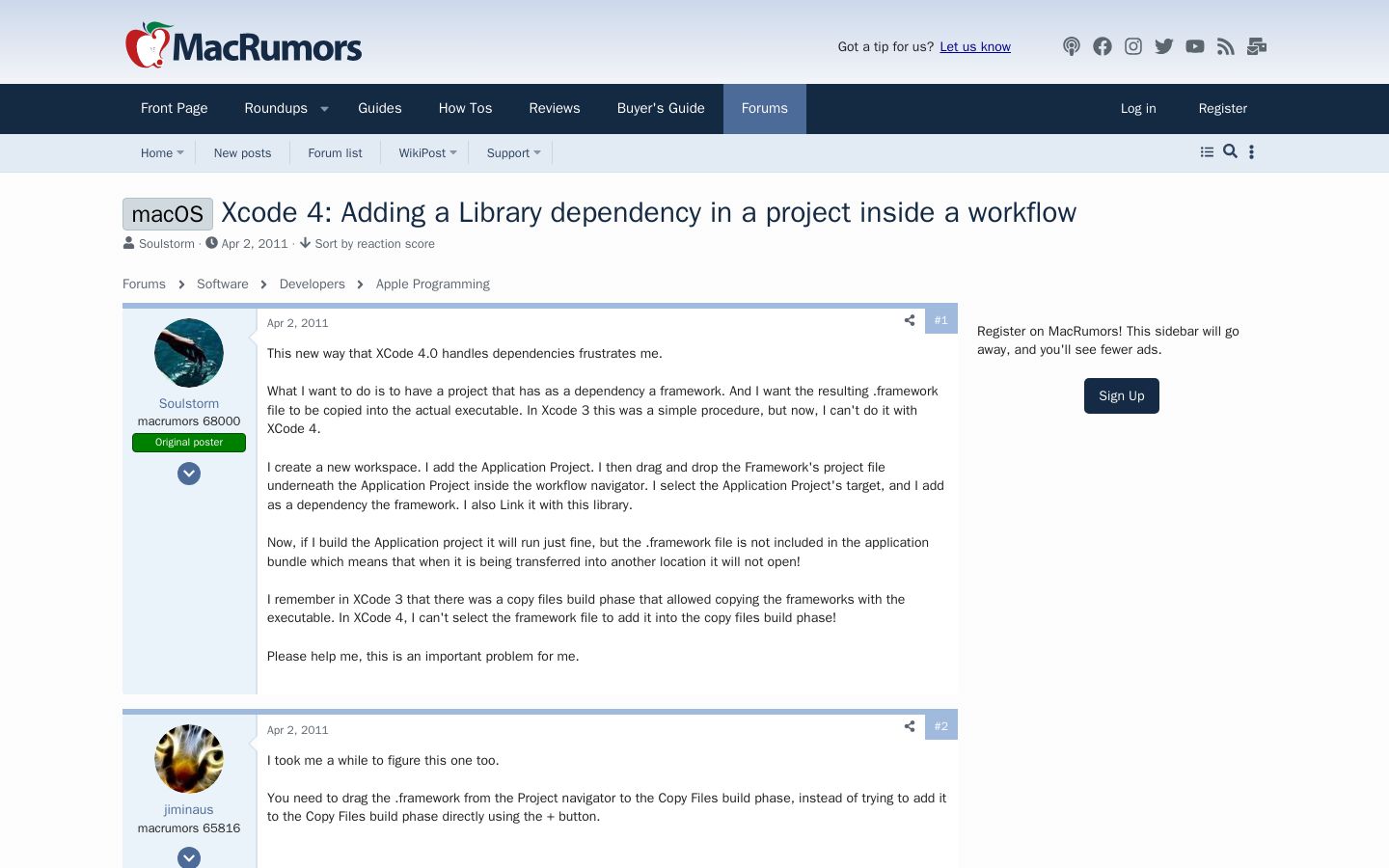Open the Guides section
This screenshot has height=868, width=1389.
point(380,109)
